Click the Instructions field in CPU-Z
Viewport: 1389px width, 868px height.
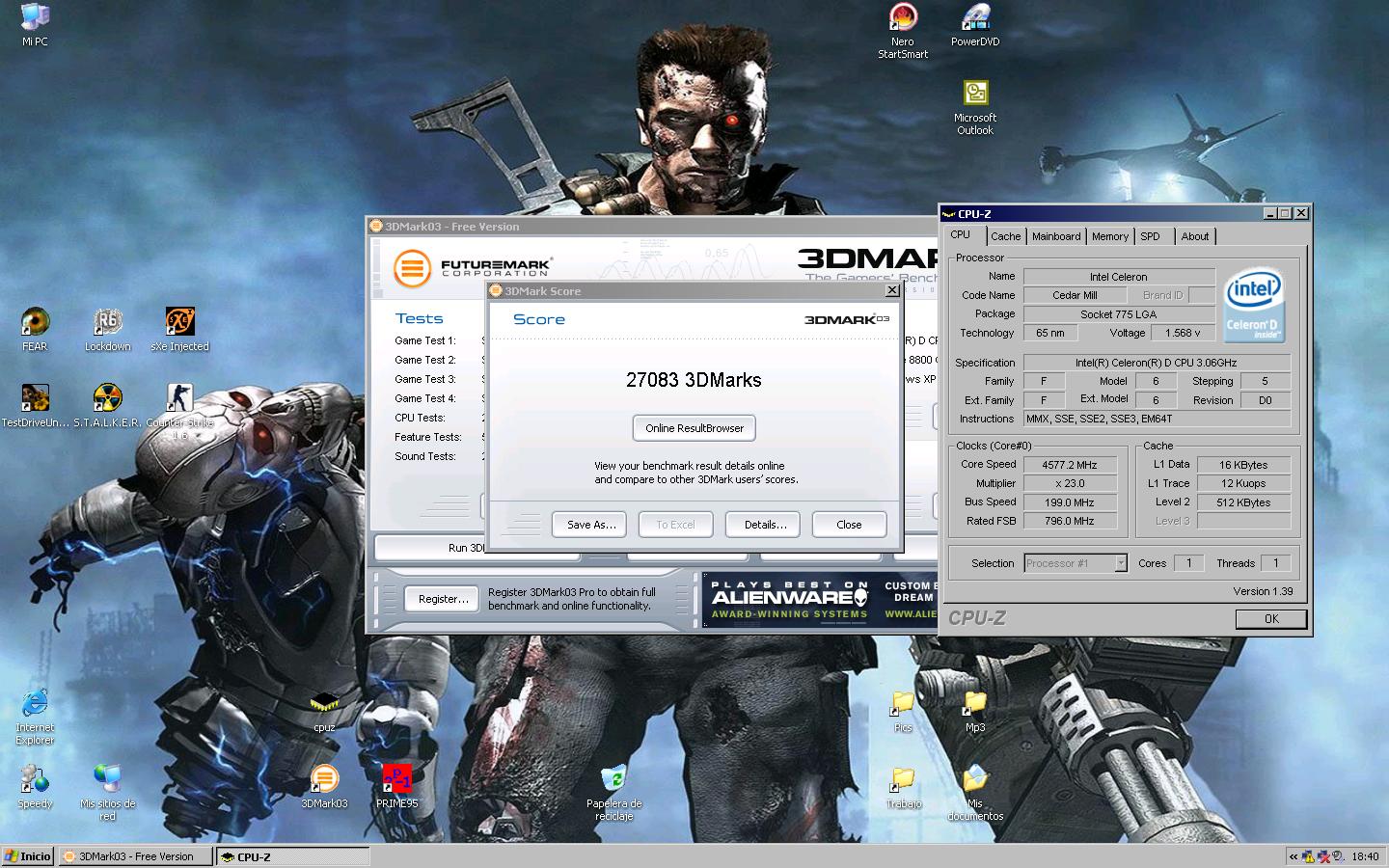1157,419
